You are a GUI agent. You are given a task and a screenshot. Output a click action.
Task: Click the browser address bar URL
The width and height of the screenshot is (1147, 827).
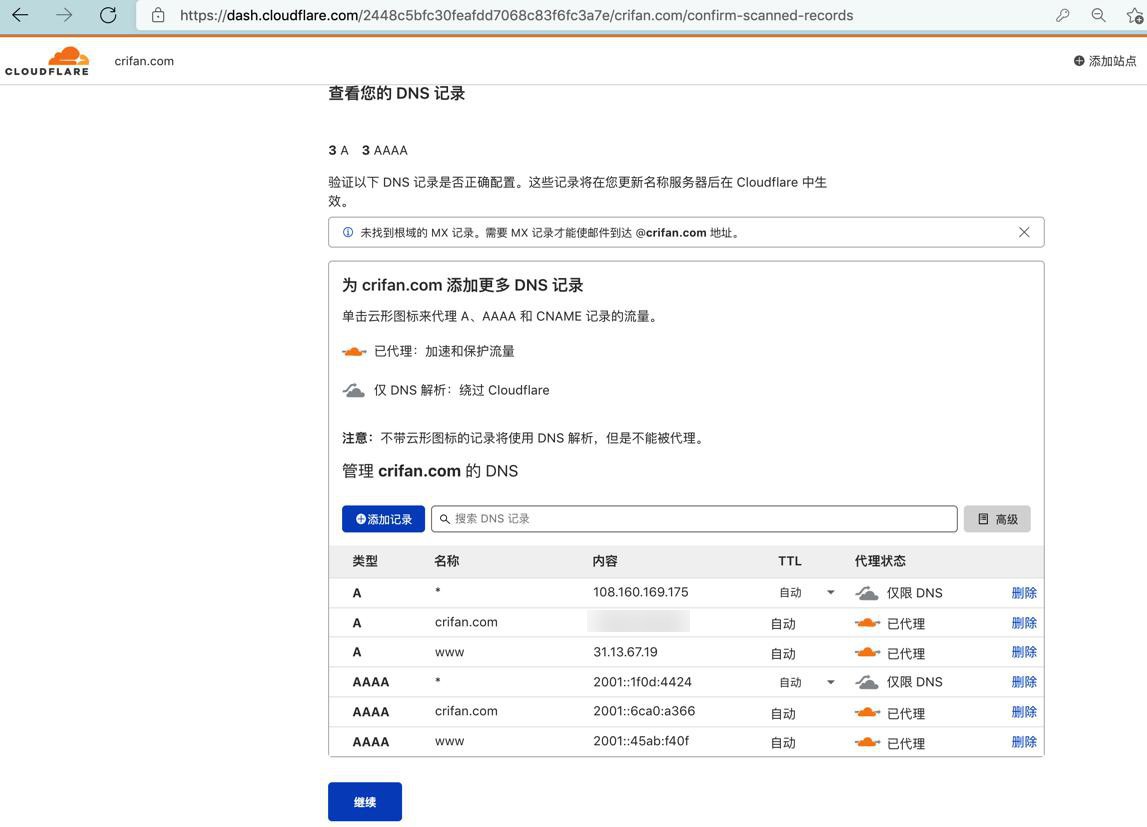pos(516,15)
